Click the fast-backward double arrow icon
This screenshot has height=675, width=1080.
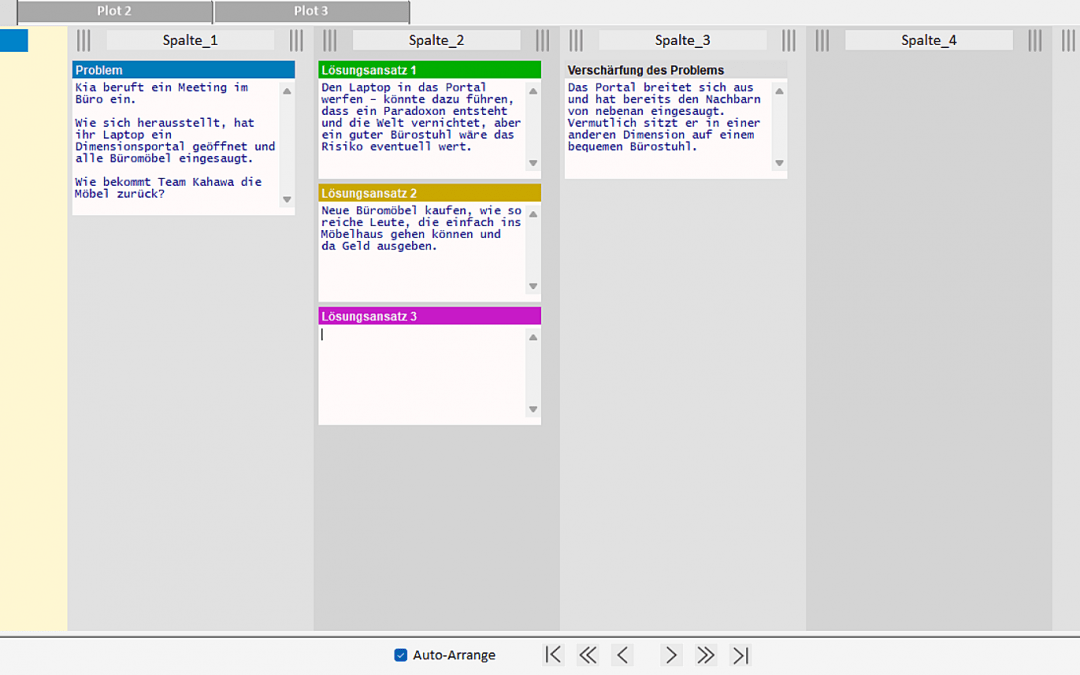[588, 655]
